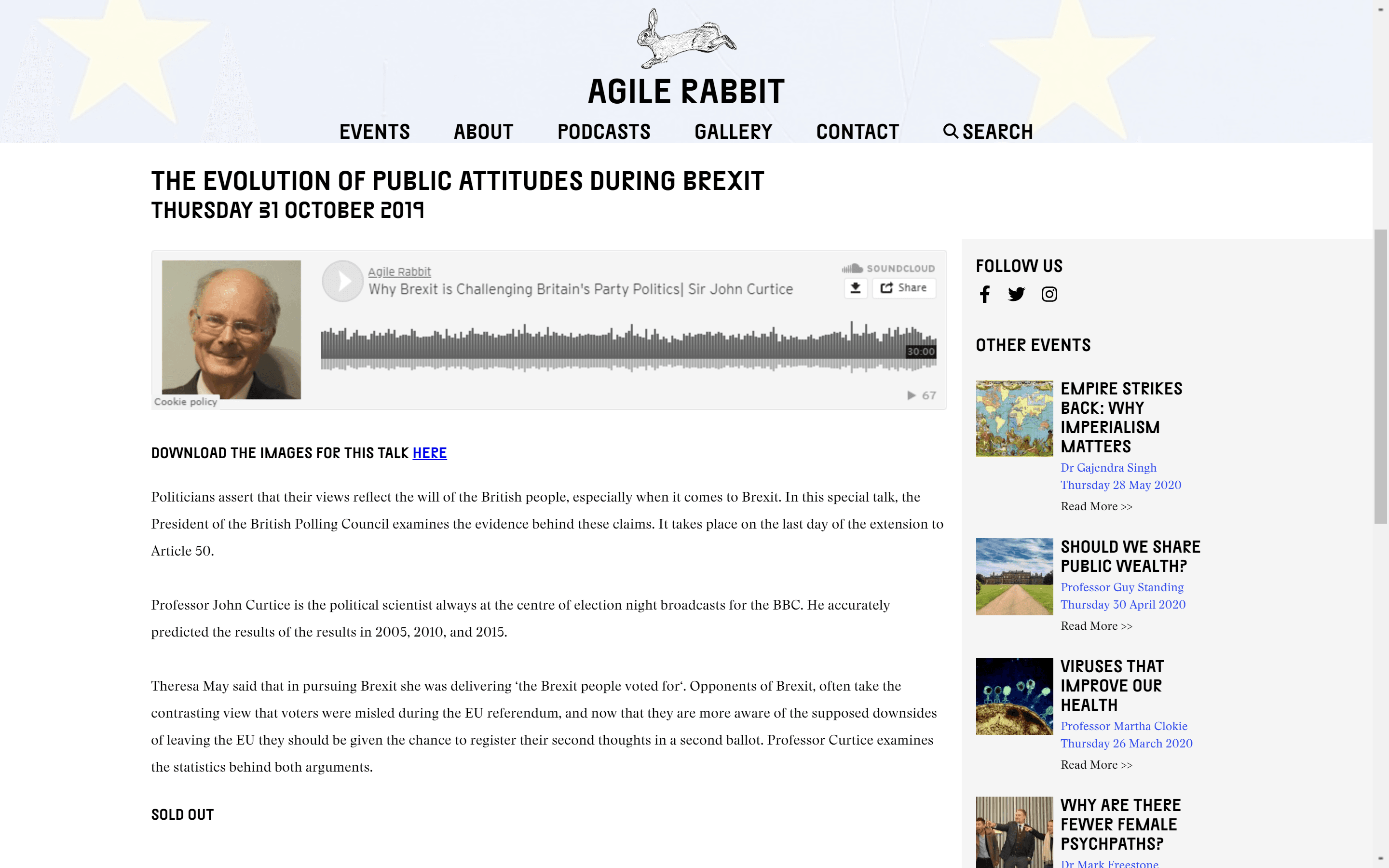Click the SoundCloud download icon

tap(855, 287)
